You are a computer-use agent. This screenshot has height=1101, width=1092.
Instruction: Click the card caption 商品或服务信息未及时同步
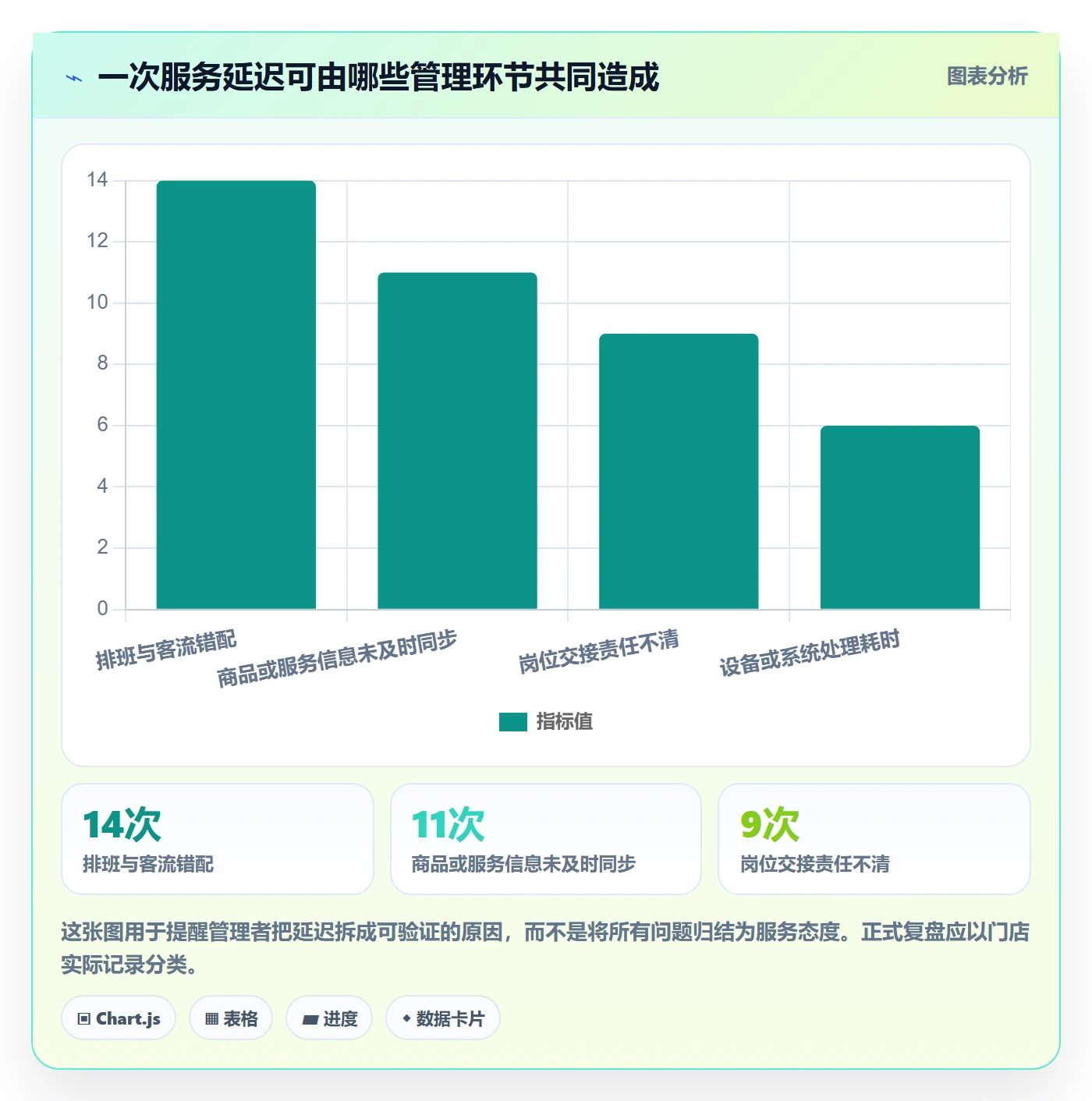coord(523,864)
